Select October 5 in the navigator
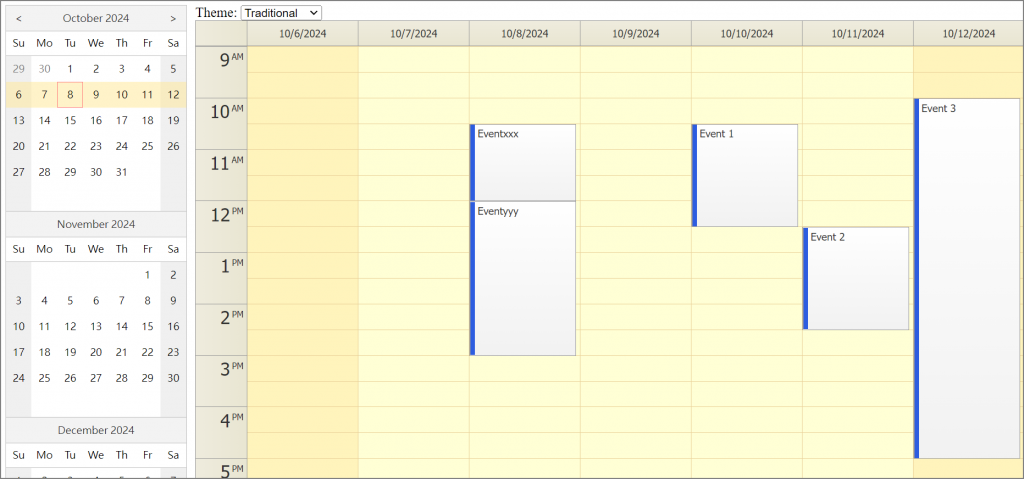 coord(173,69)
